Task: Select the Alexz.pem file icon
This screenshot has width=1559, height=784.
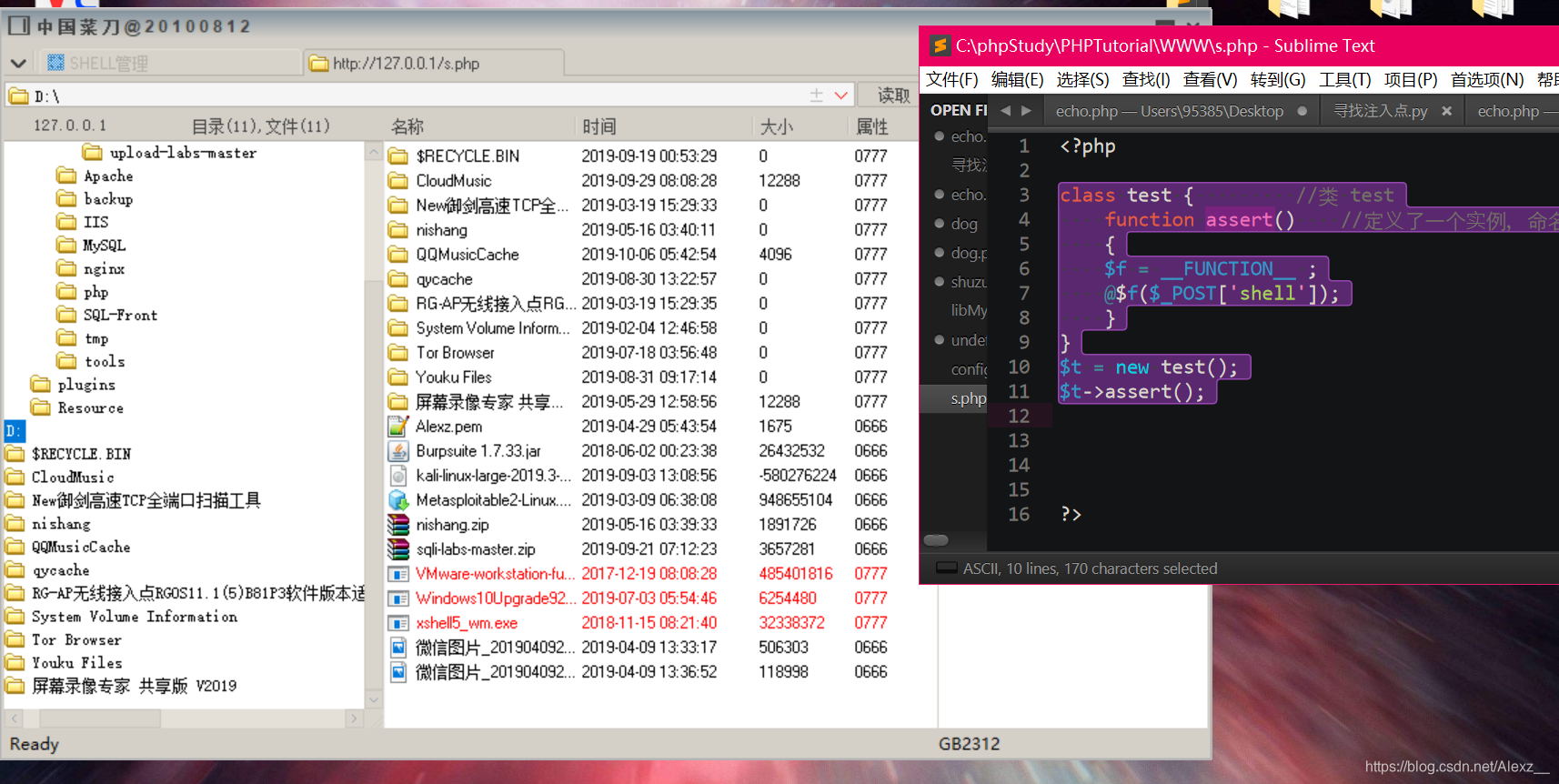Action: pos(397,427)
